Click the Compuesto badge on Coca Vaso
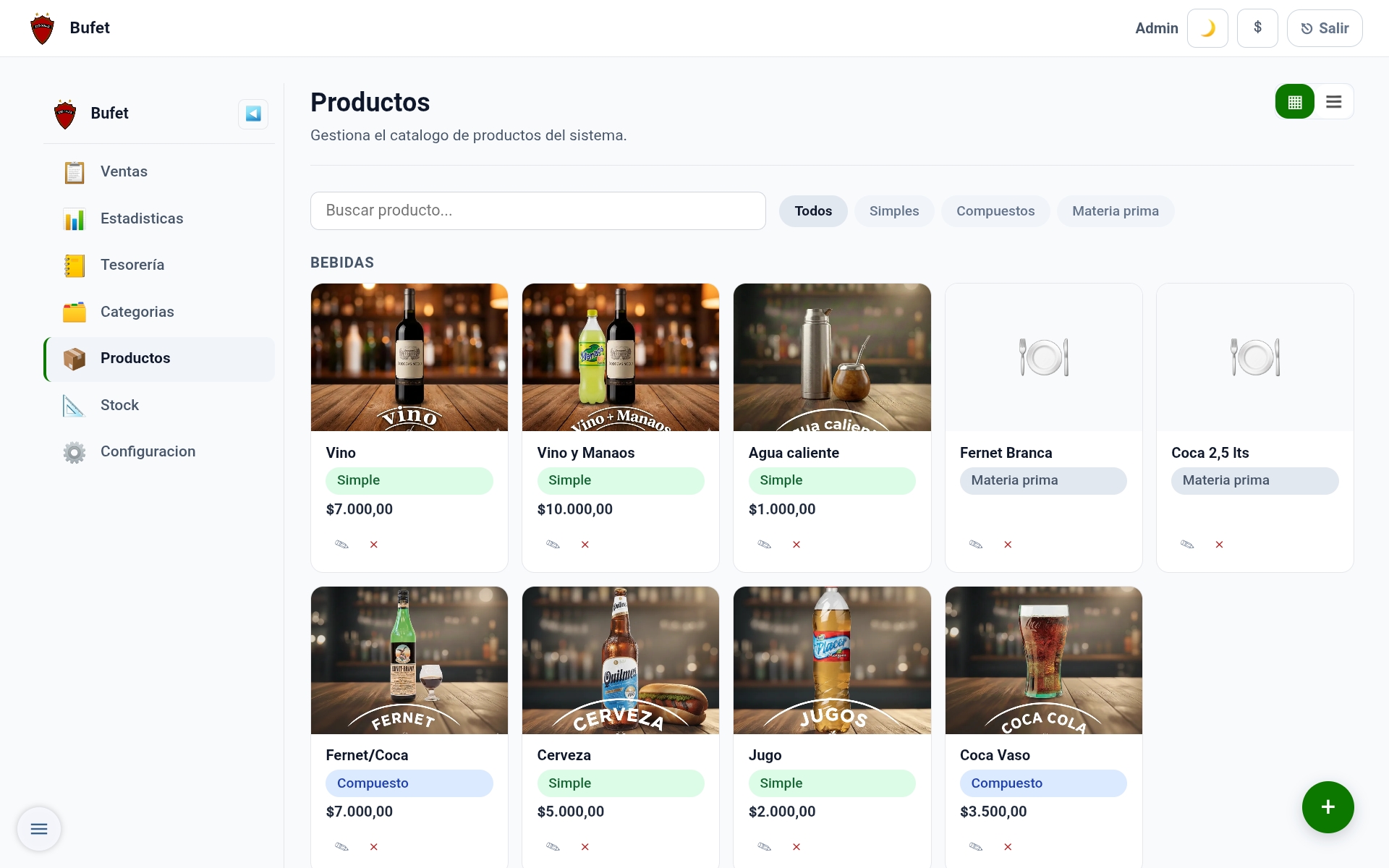This screenshot has width=1389, height=868. pyautogui.click(x=1043, y=783)
